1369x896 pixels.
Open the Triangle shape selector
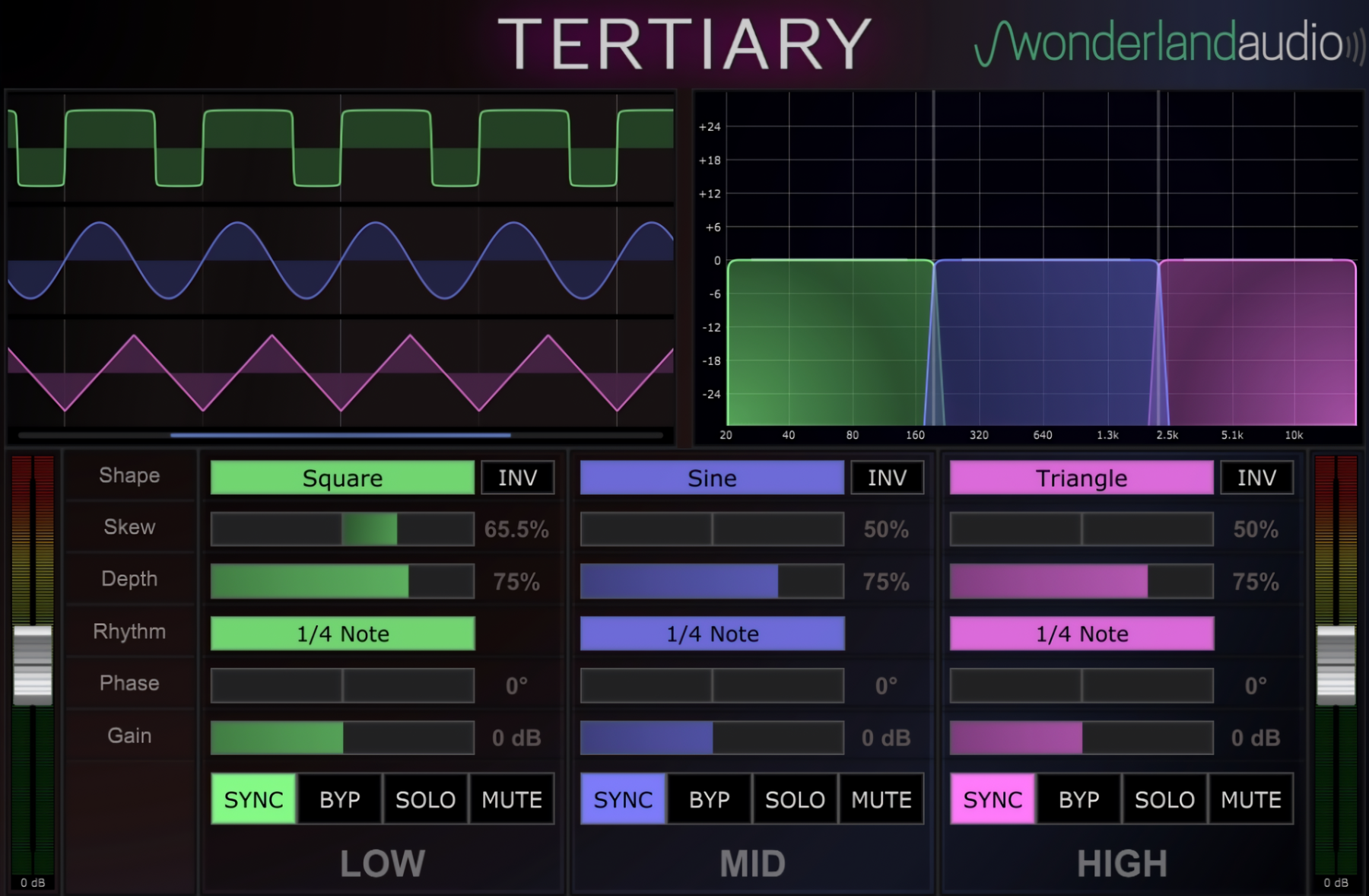(1082, 478)
